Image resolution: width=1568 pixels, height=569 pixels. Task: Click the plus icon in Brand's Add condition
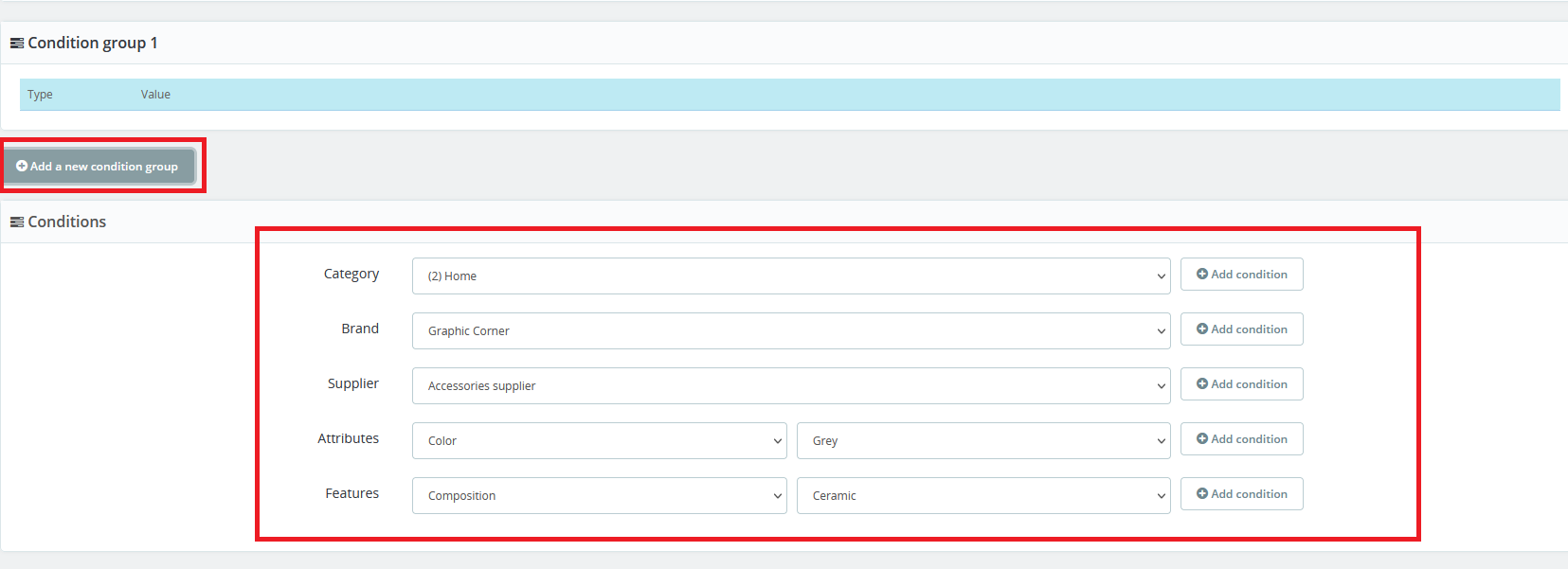click(x=1202, y=329)
